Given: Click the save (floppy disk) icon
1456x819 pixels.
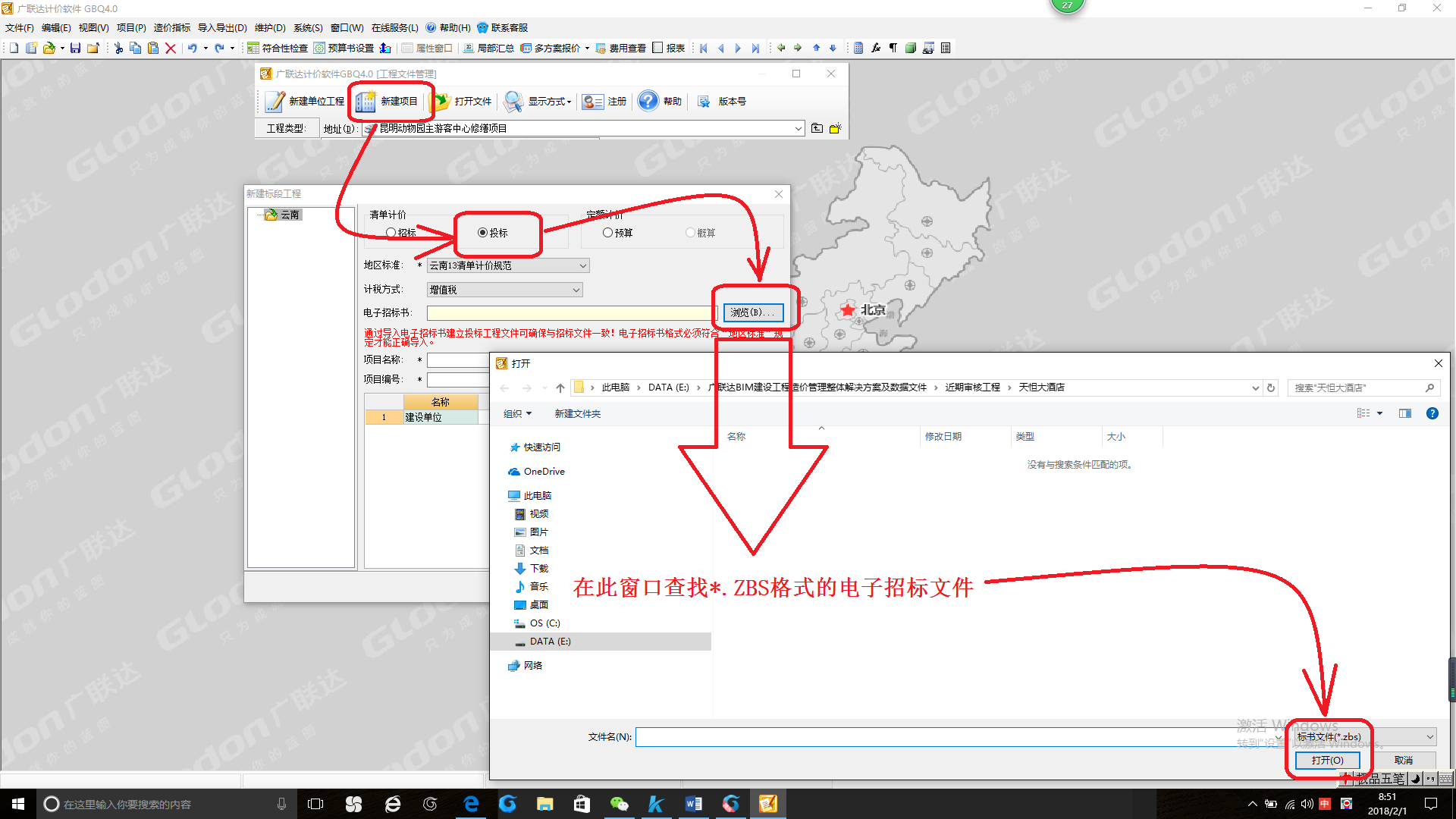Looking at the screenshot, I should pos(75,48).
